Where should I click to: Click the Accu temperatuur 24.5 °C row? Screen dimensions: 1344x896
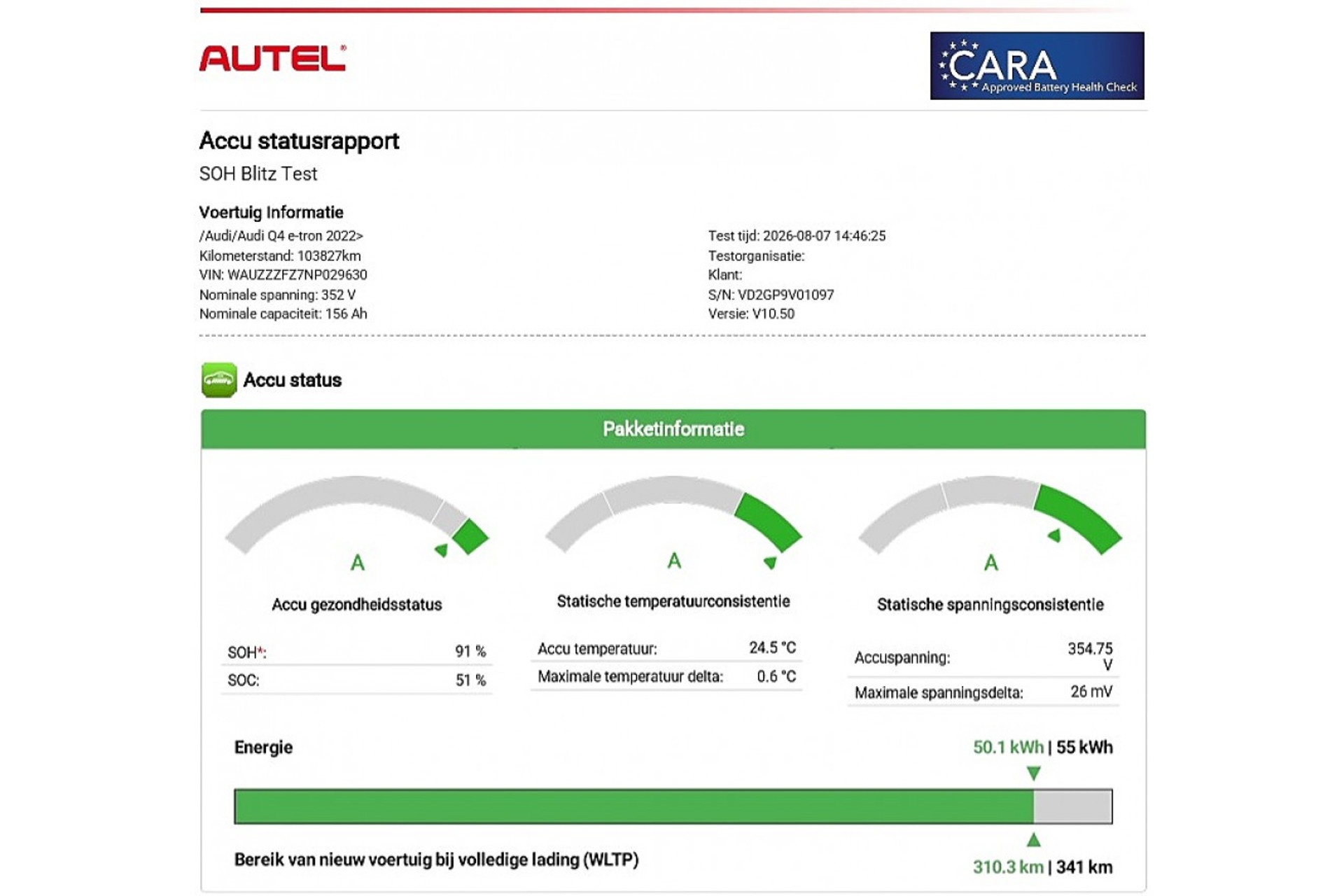666,648
